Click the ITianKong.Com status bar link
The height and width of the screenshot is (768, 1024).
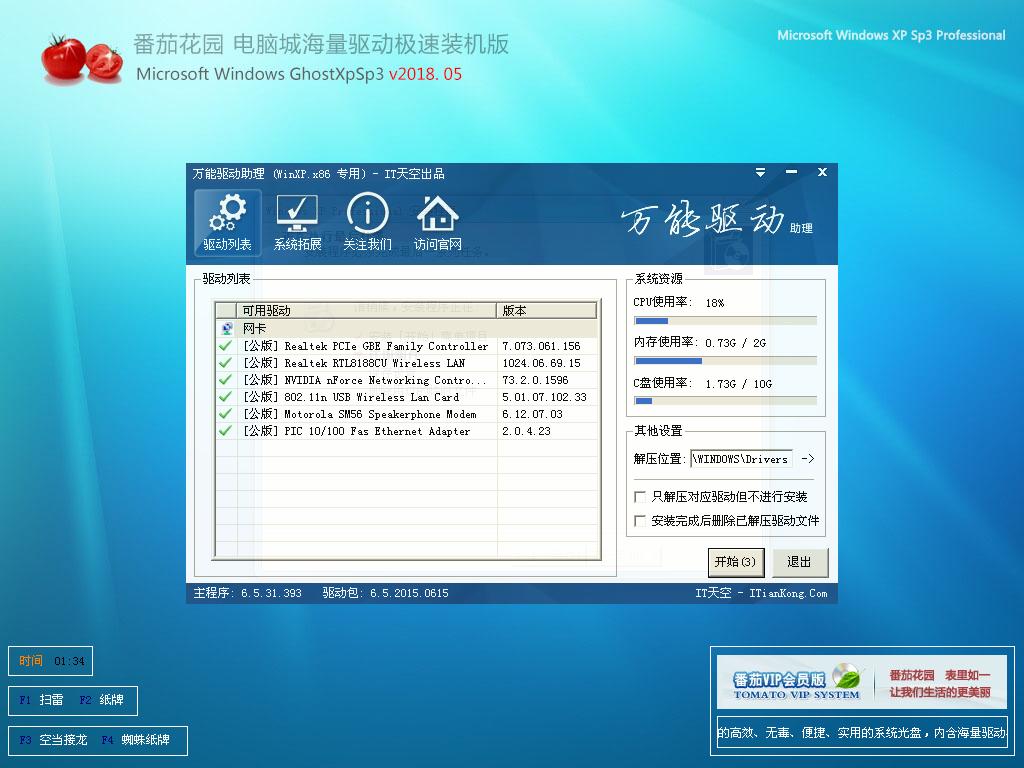[x=788, y=593]
